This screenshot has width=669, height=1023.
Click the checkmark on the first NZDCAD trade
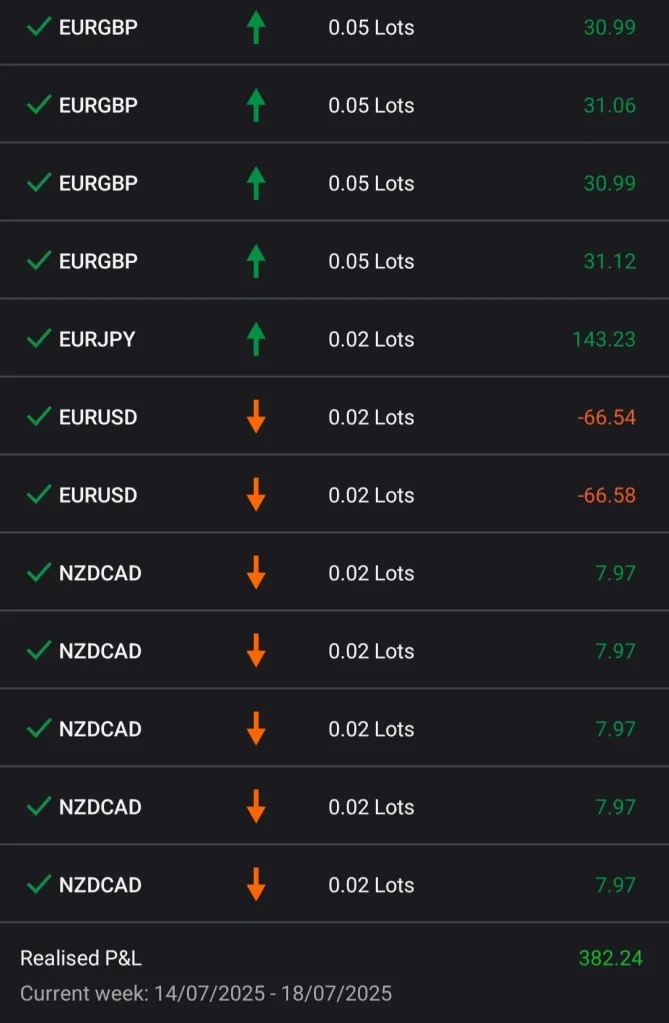pyautogui.click(x=39, y=573)
